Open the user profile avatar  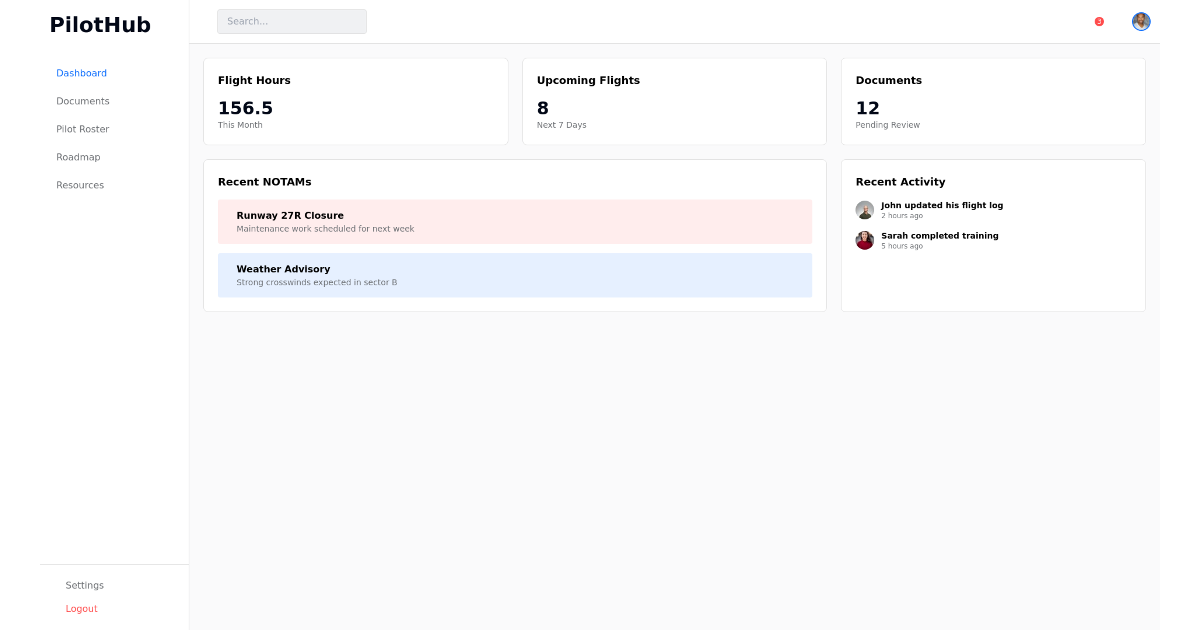coord(1141,21)
